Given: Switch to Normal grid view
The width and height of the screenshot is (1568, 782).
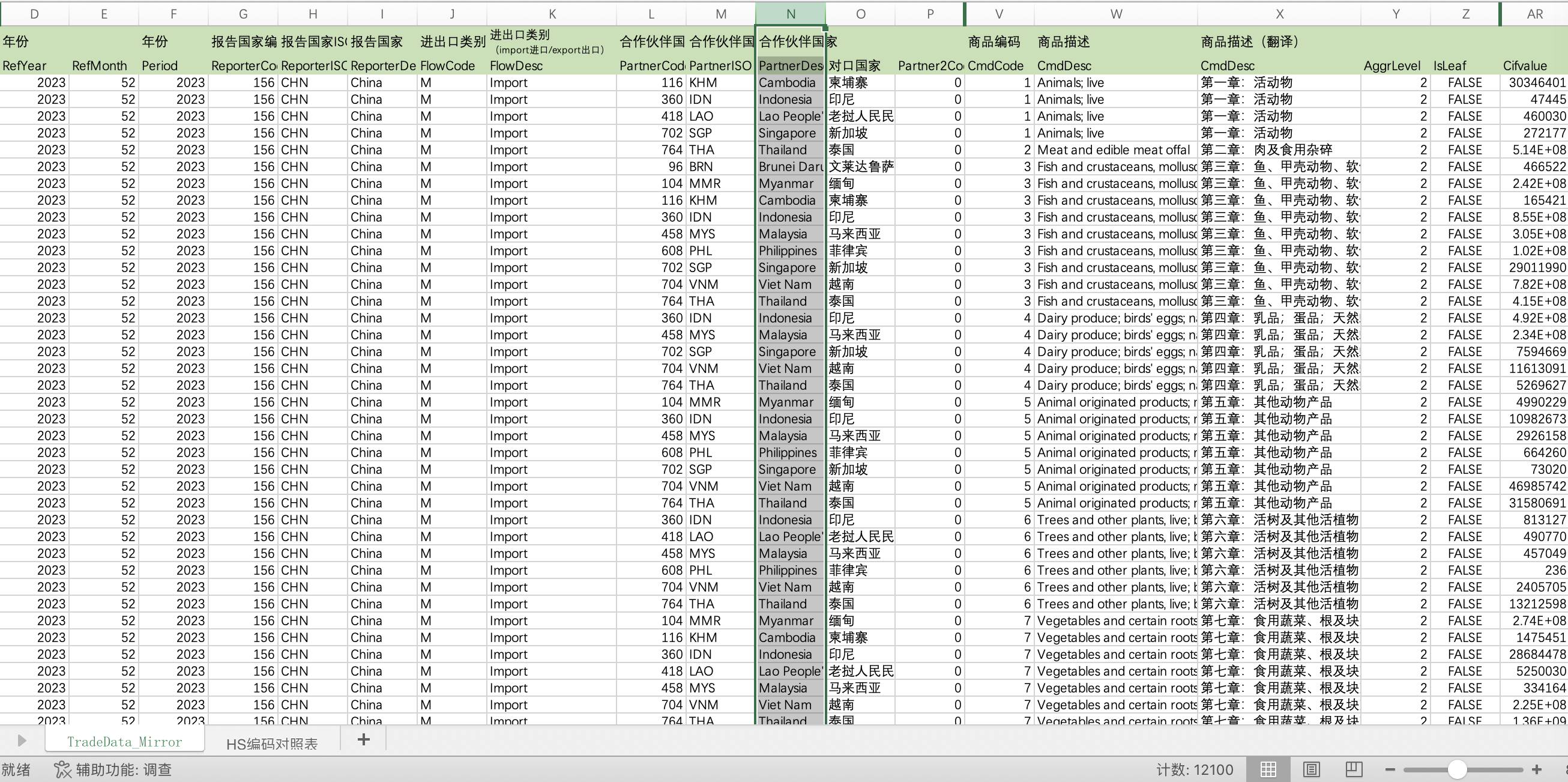Looking at the screenshot, I should [x=1268, y=769].
